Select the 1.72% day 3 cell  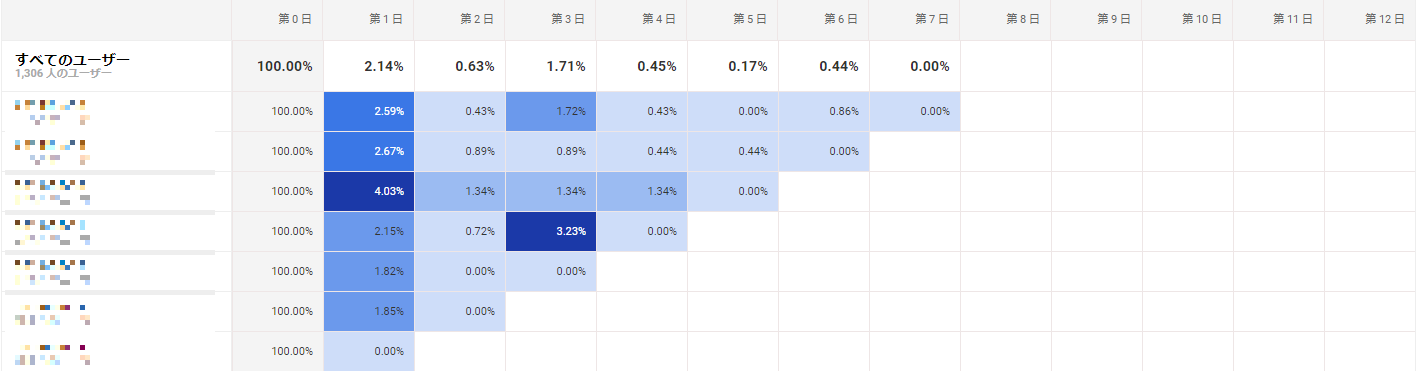tap(550, 111)
